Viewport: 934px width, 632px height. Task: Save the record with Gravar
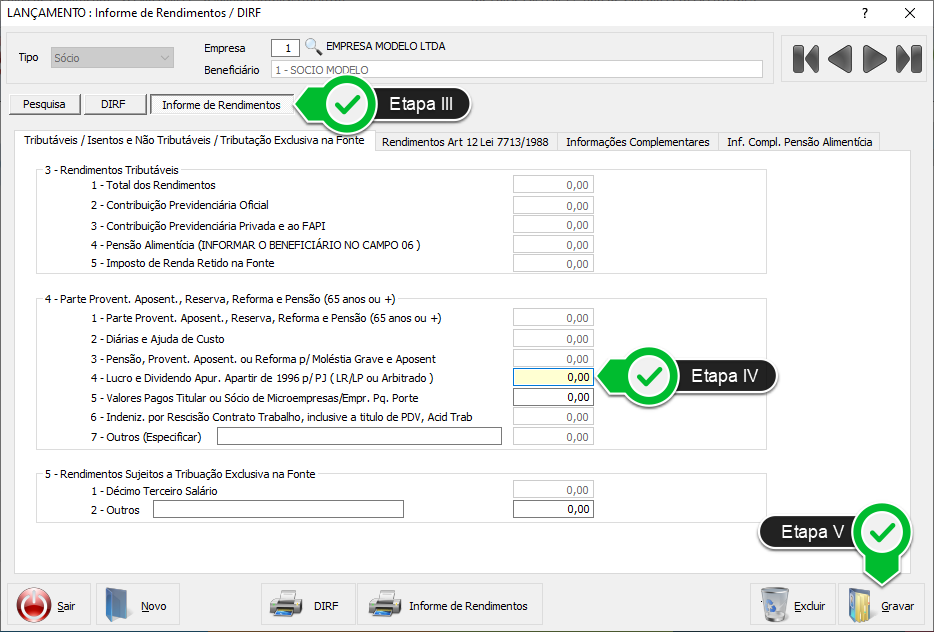coord(881,606)
